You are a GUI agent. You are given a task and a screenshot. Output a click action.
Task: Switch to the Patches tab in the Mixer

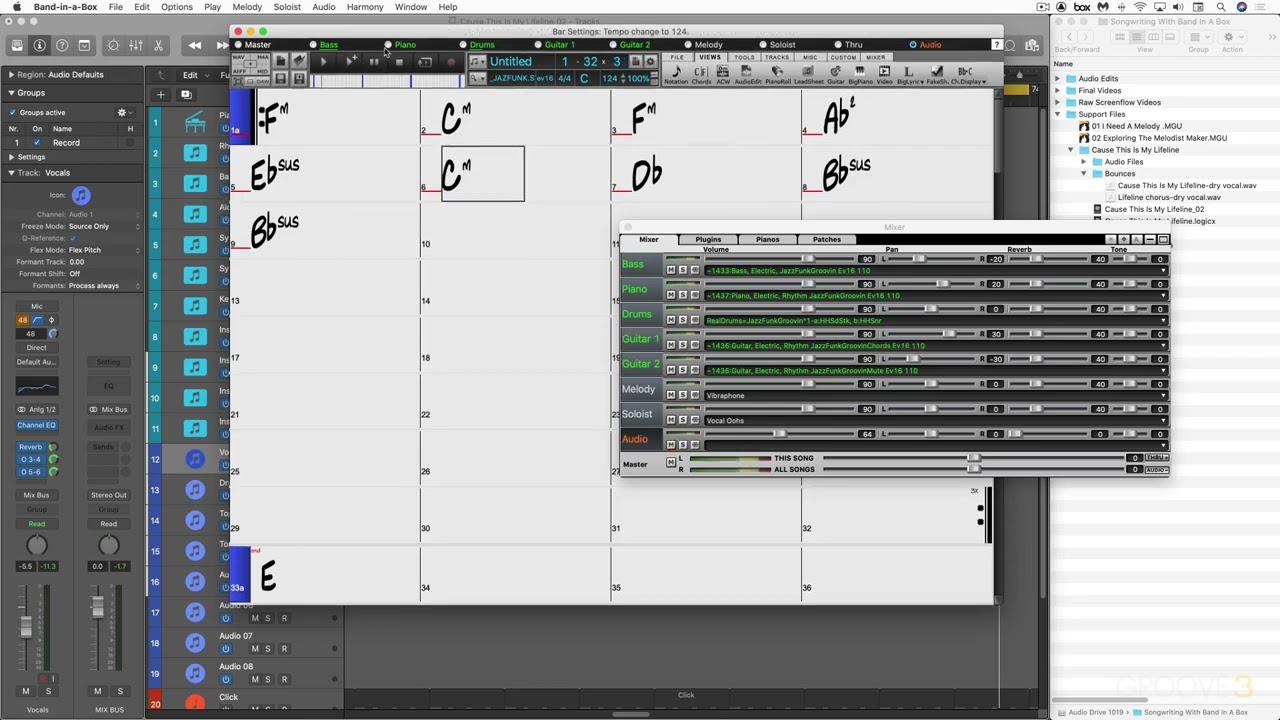pos(827,239)
